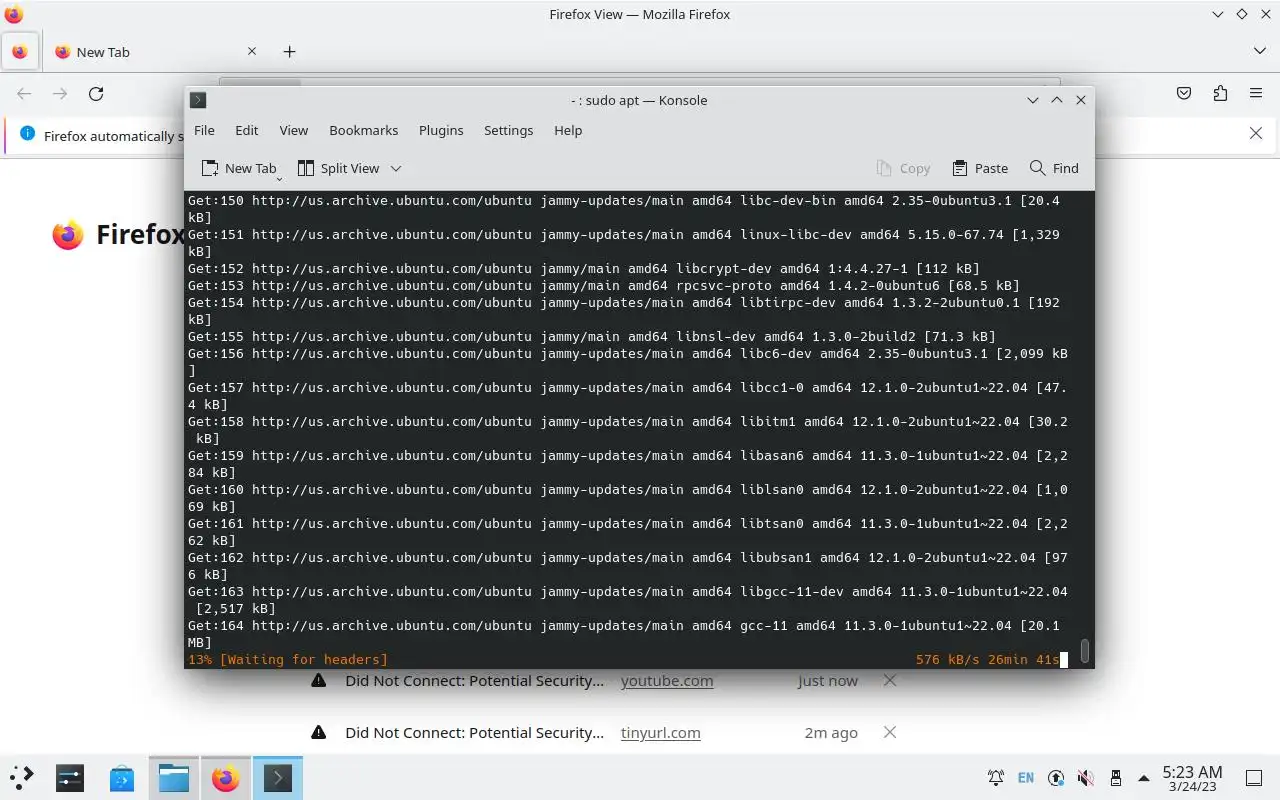Image resolution: width=1280 pixels, height=800 pixels.
Task: Open System Settings from the taskbar
Action: (70, 777)
